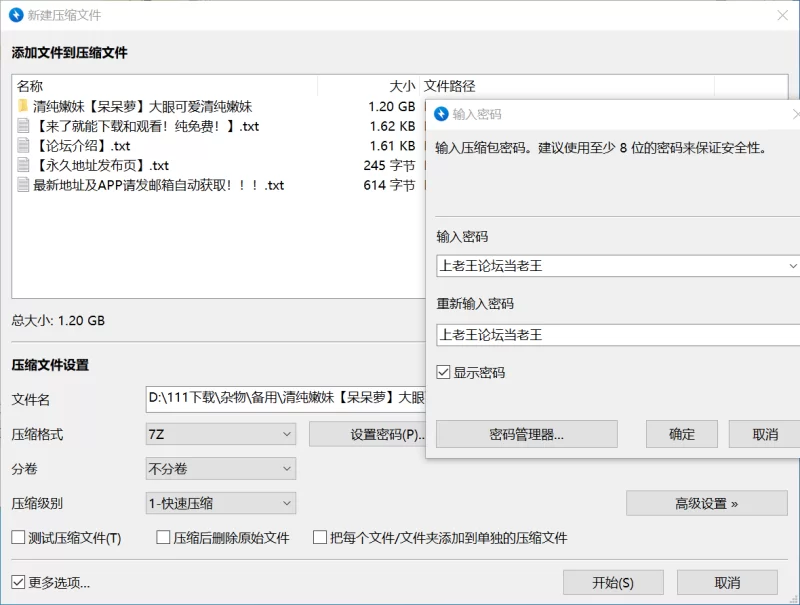Open 密码管理器 button

click(x=526, y=434)
